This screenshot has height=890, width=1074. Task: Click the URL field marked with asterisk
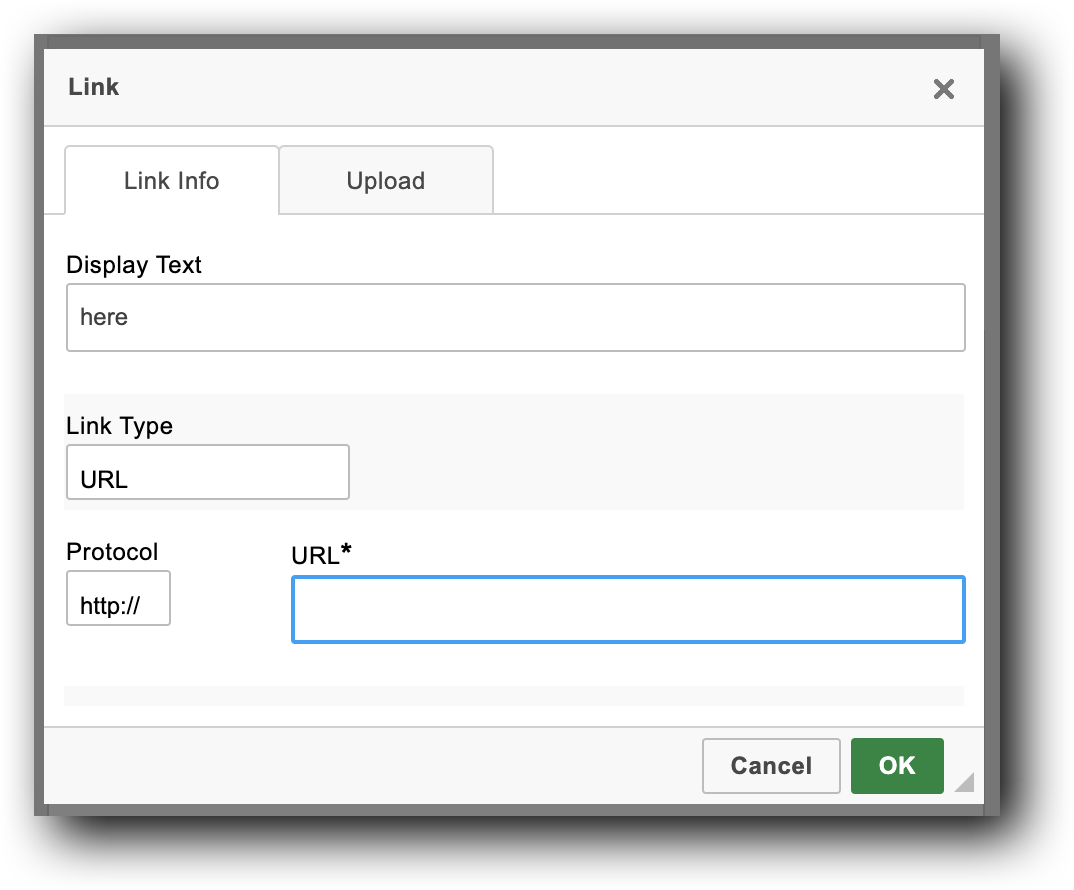tap(627, 609)
